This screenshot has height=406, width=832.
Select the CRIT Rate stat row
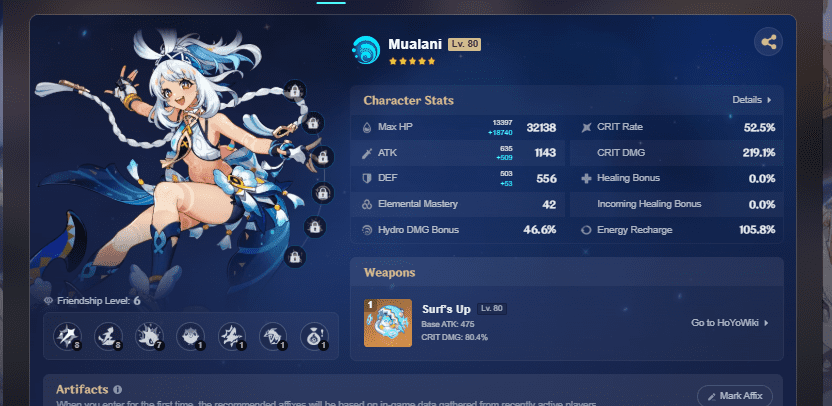point(677,127)
